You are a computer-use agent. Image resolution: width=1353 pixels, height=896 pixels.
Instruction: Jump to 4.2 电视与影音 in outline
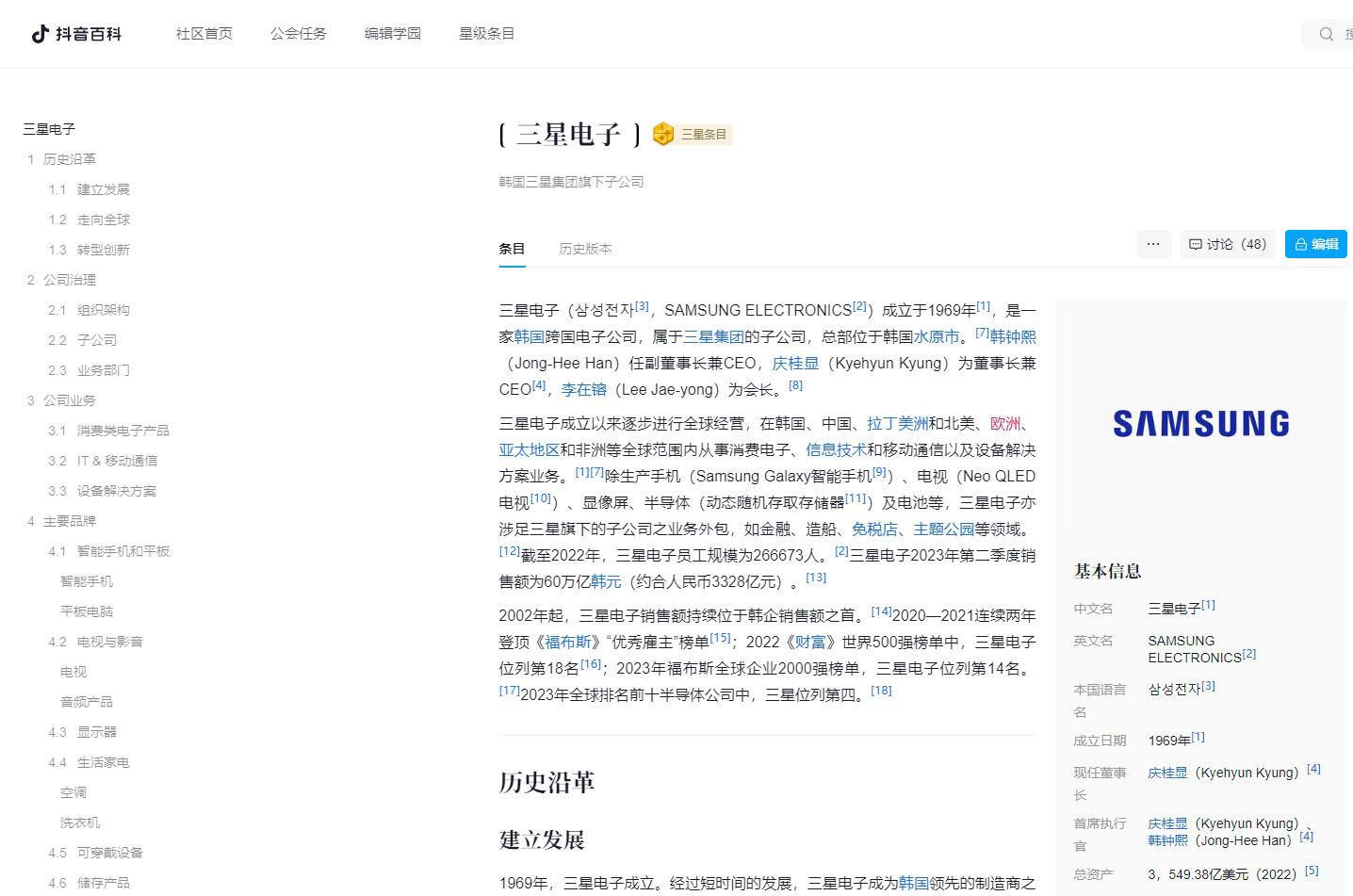point(96,642)
